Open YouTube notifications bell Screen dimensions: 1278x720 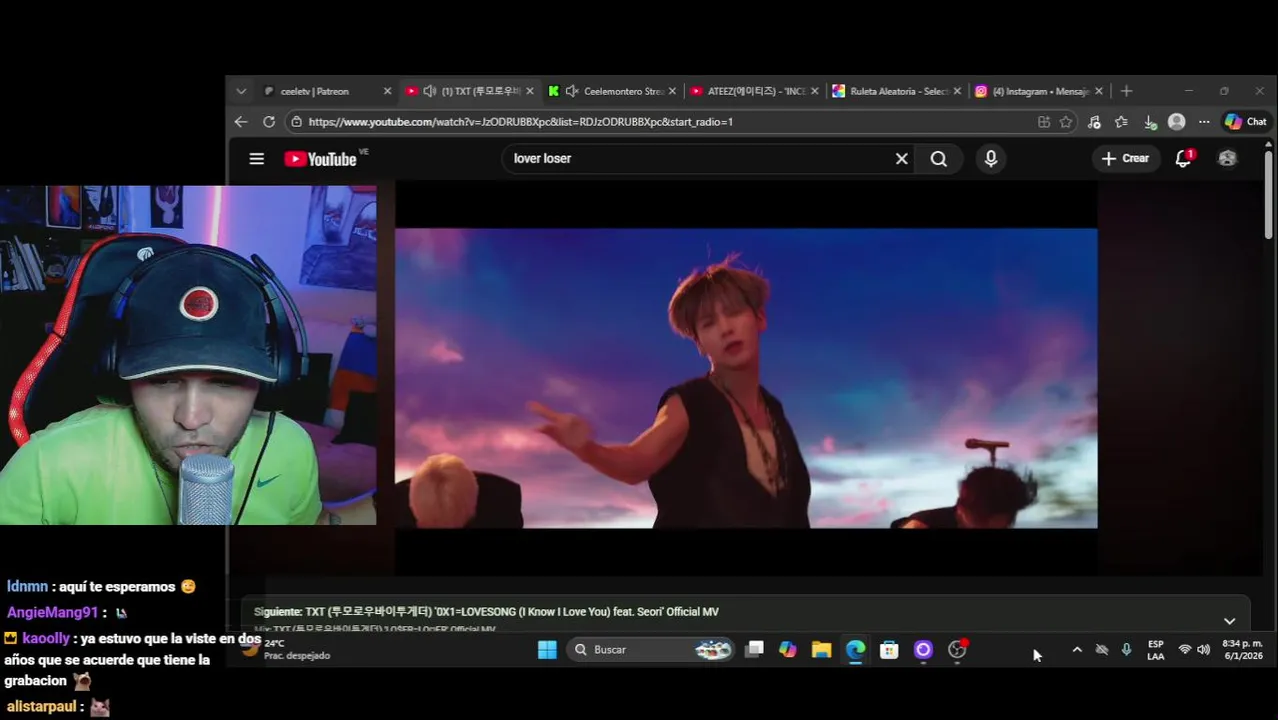tap(1184, 158)
